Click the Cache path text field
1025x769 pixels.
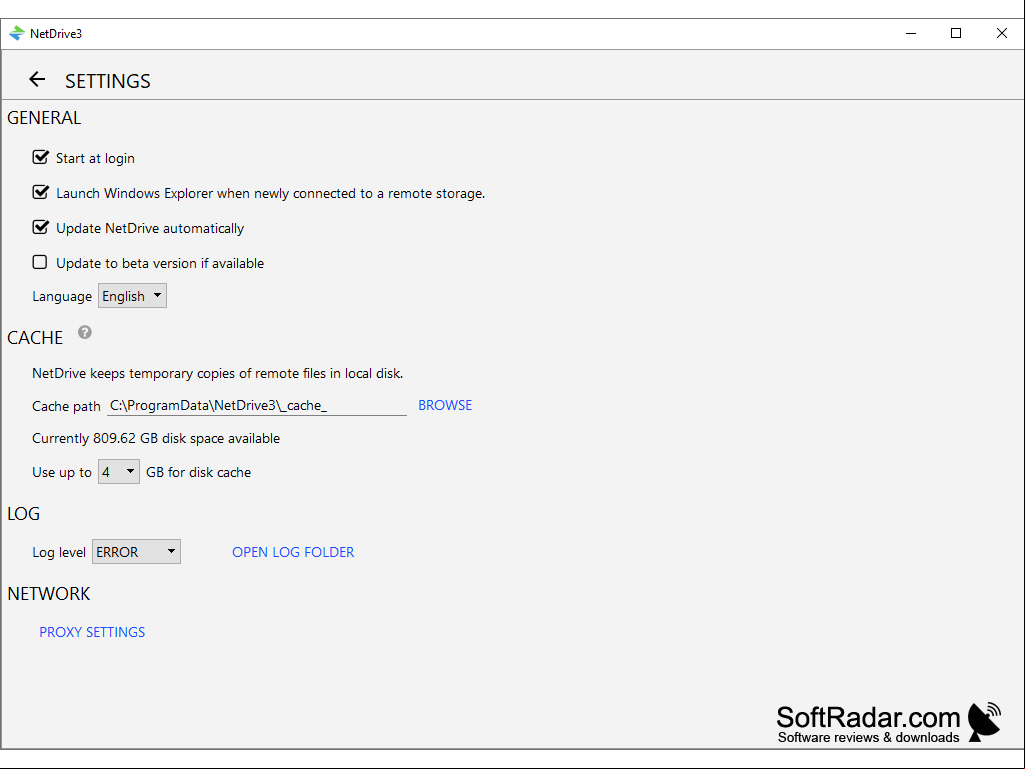[x=257, y=405]
